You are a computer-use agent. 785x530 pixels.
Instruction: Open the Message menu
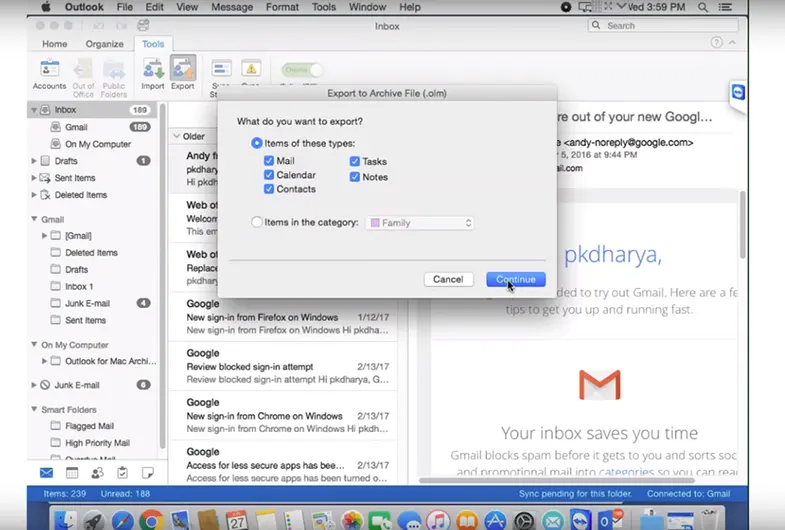pos(232,7)
